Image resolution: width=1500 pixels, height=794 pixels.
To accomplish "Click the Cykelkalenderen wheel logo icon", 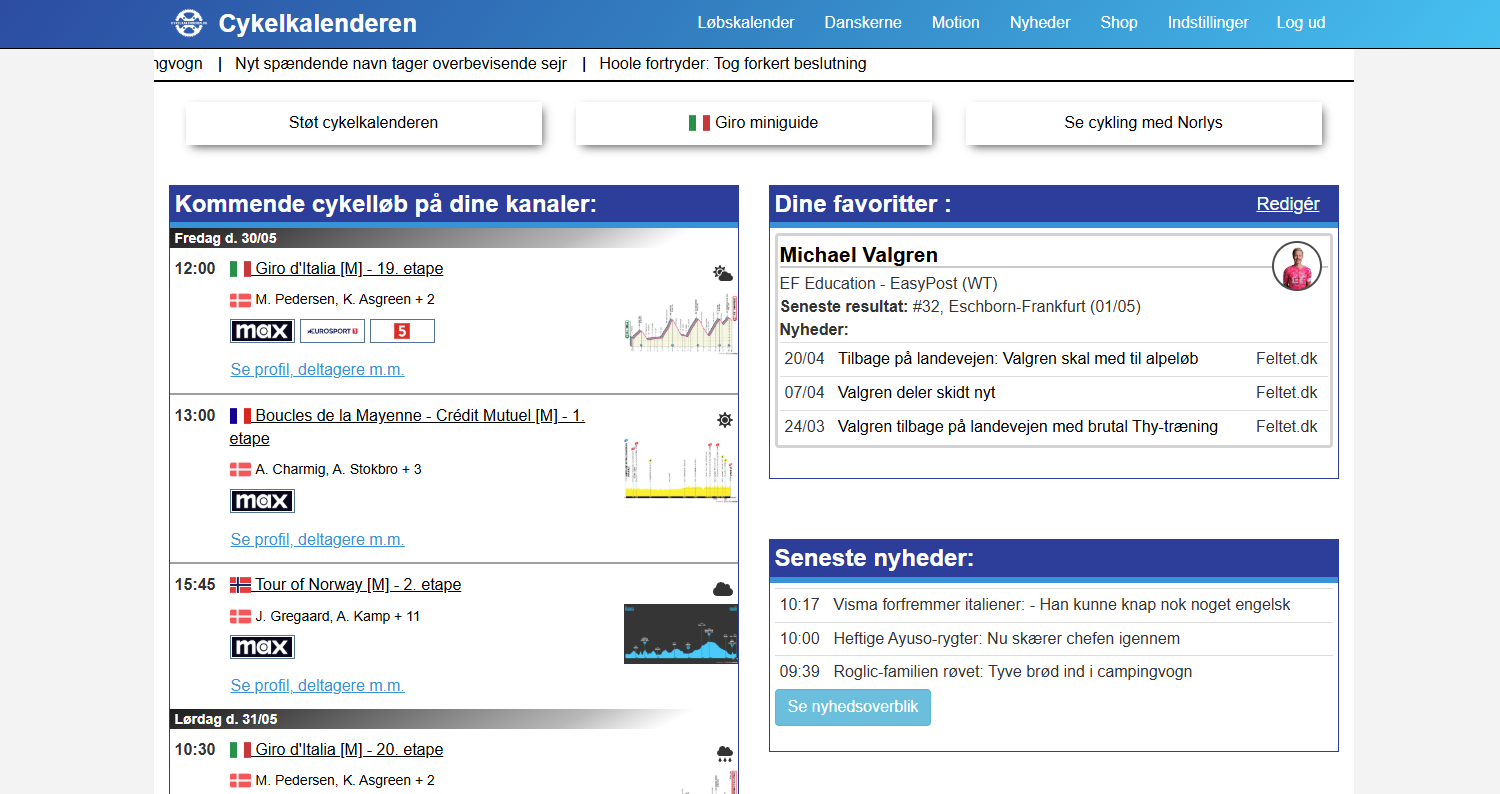I will click(188, 23).
